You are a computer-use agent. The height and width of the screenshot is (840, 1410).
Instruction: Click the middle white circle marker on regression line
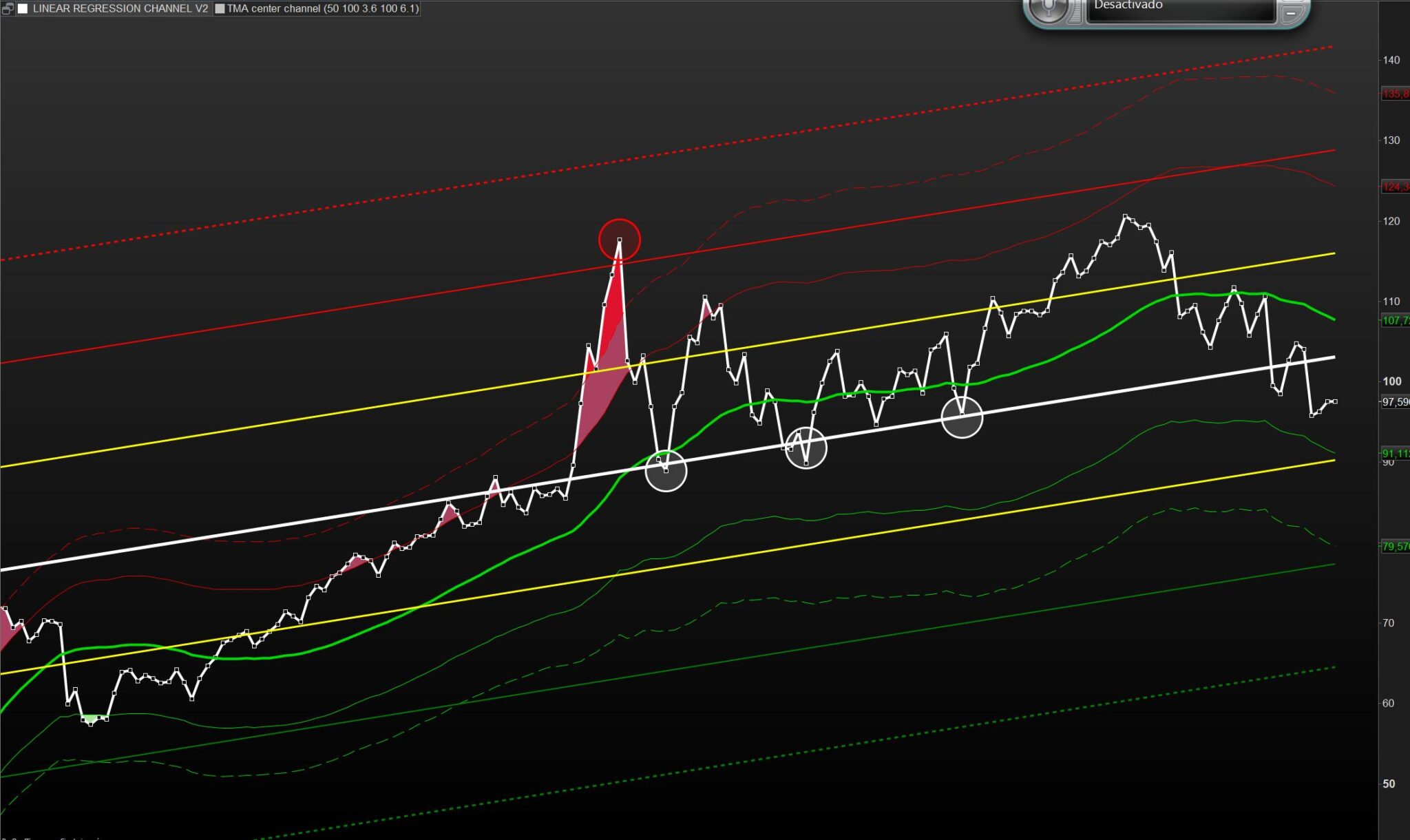[806, 448]
